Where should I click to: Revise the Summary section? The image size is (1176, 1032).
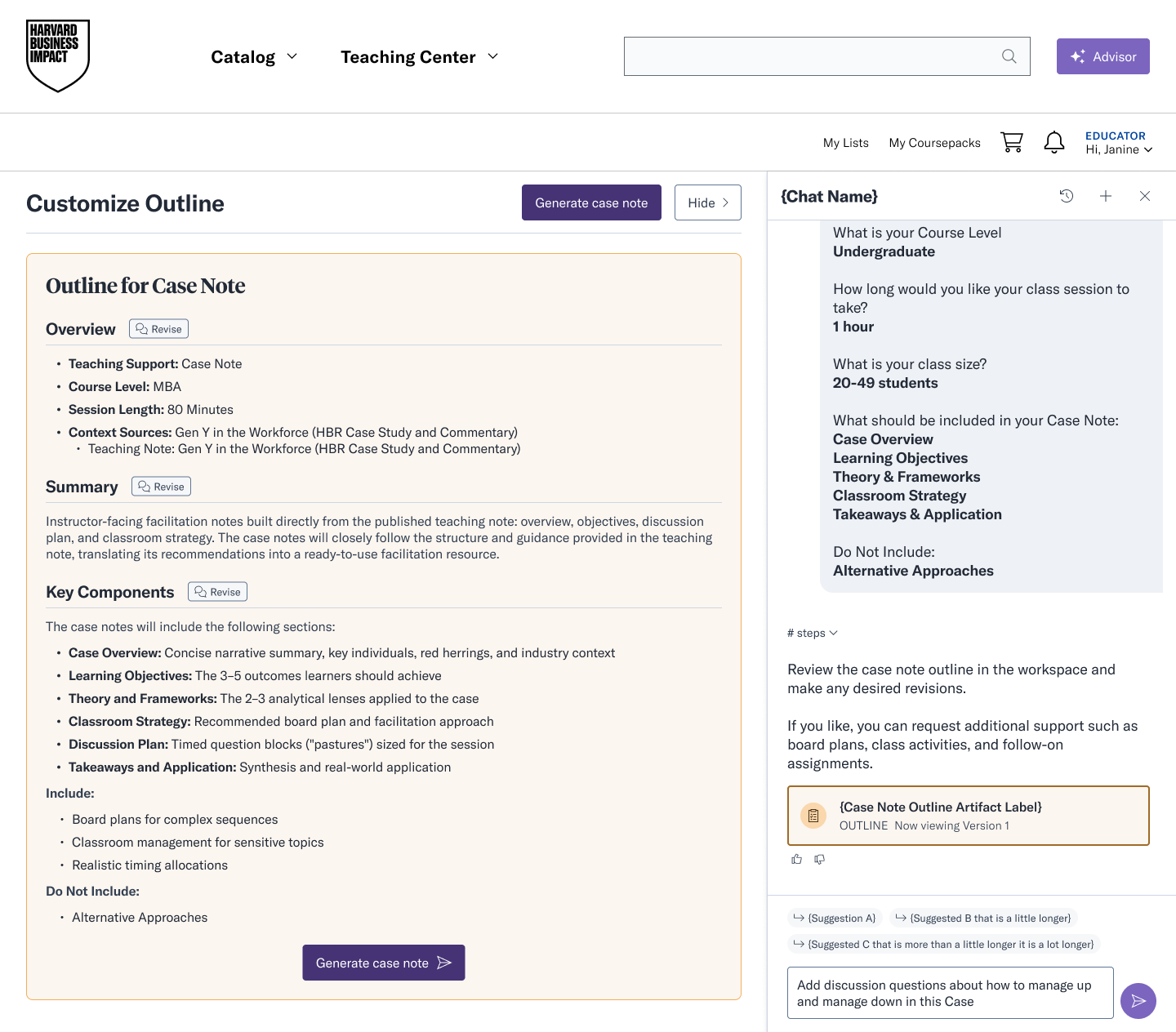pyautogui.click(x=161, y=487)
